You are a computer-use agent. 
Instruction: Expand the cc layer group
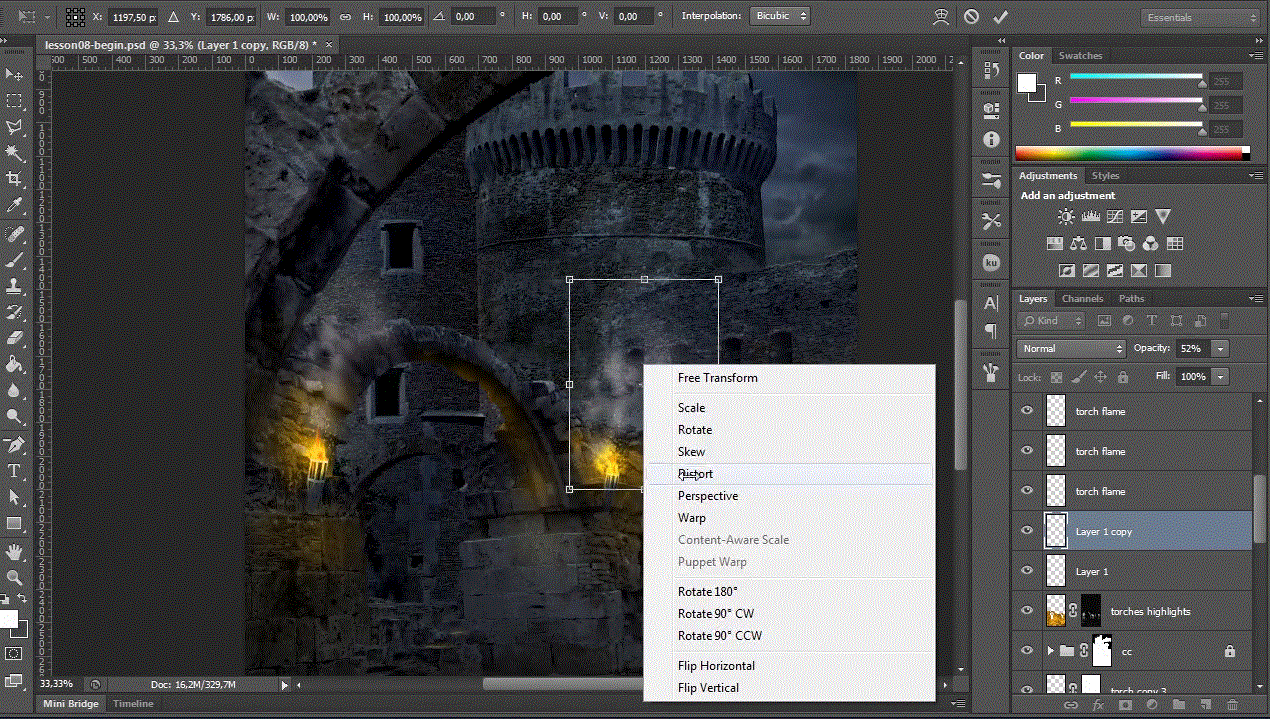pyautogui.click(x=1050, y=651)
